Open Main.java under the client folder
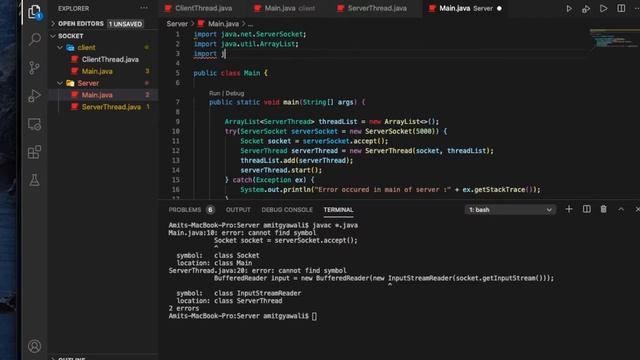The image size is (640, 360). click(97, 71)
